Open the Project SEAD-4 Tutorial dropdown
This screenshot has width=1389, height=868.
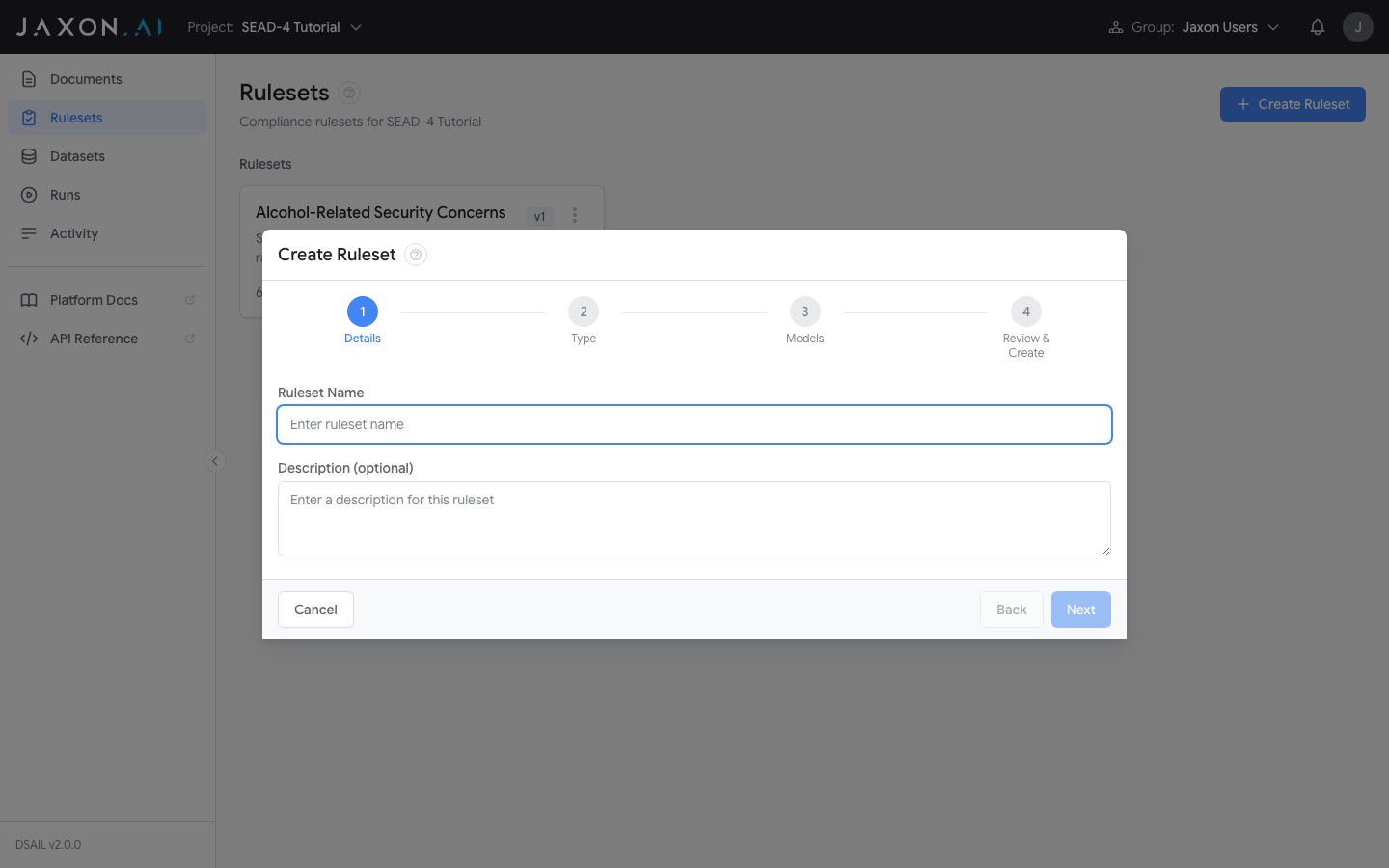(300, 27)
